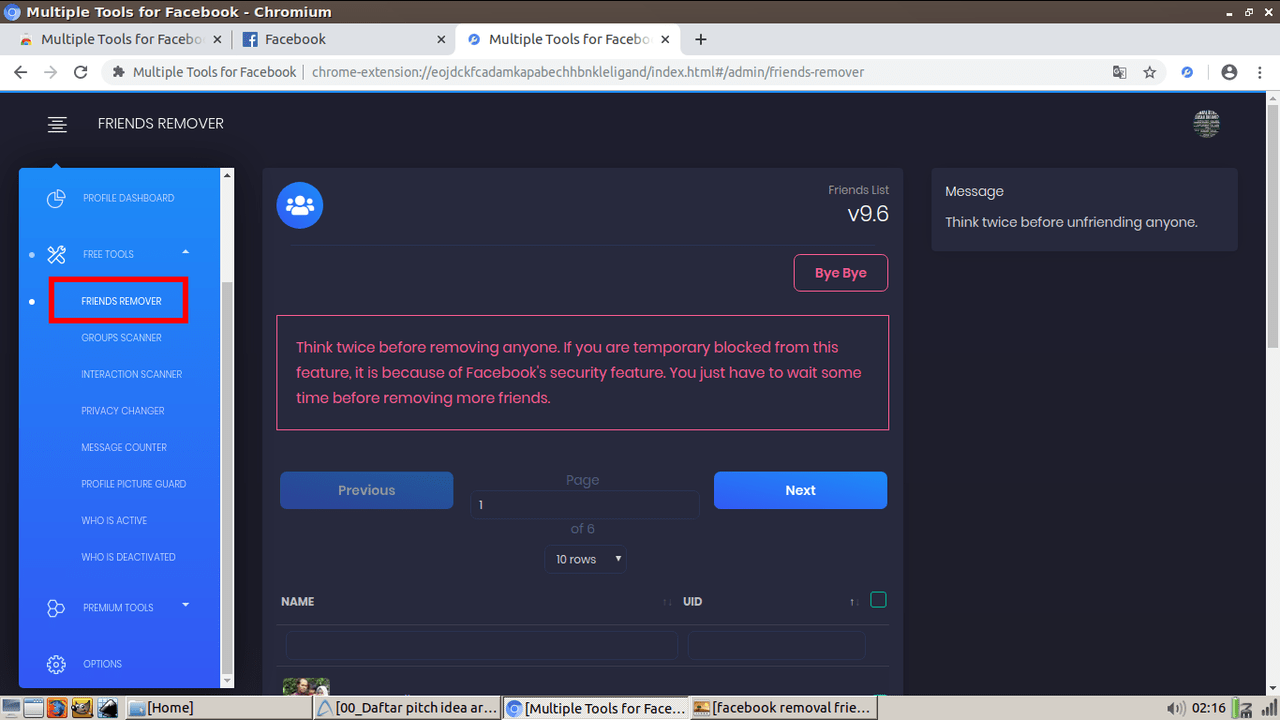The height and width of the screenshot is (720, 1280).
Task: Click the Bye Bye button
Action: coord(841,273)
